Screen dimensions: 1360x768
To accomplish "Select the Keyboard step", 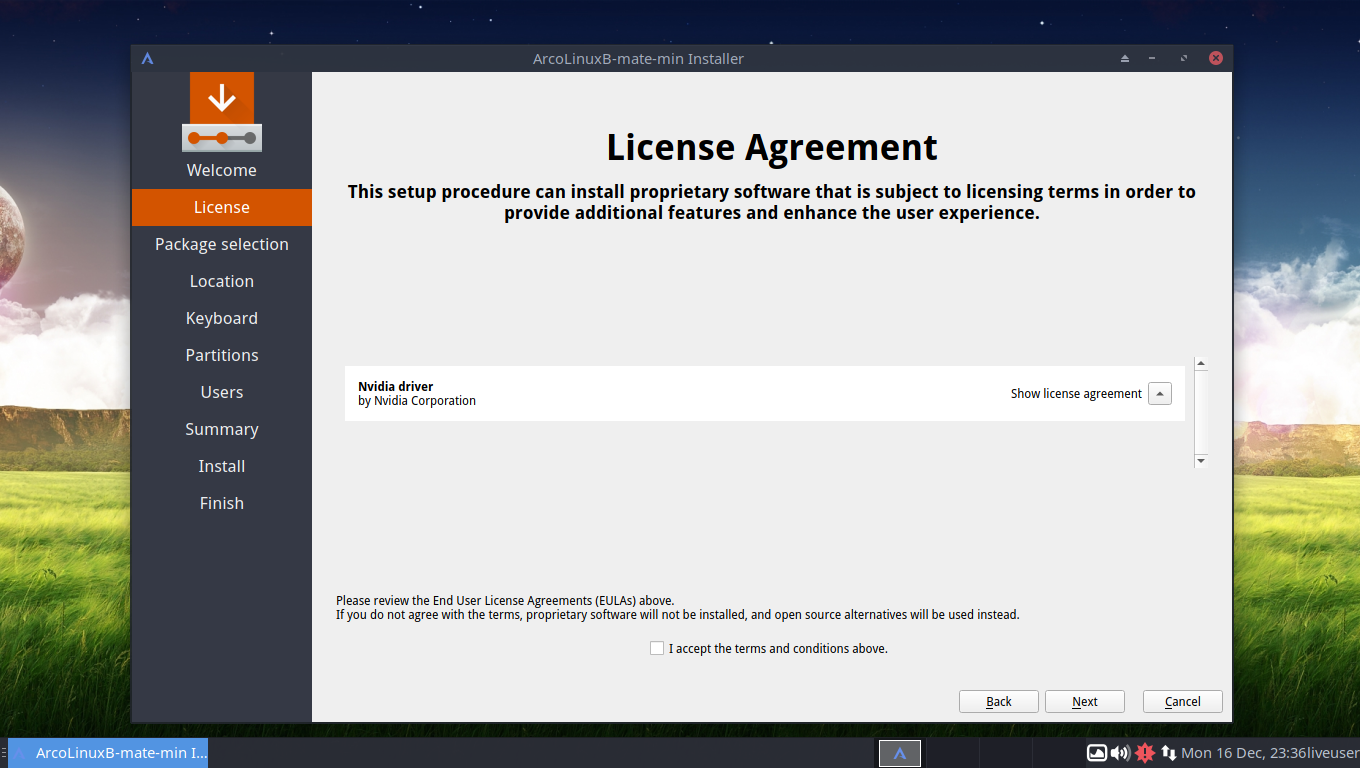I will coord(222,318).
